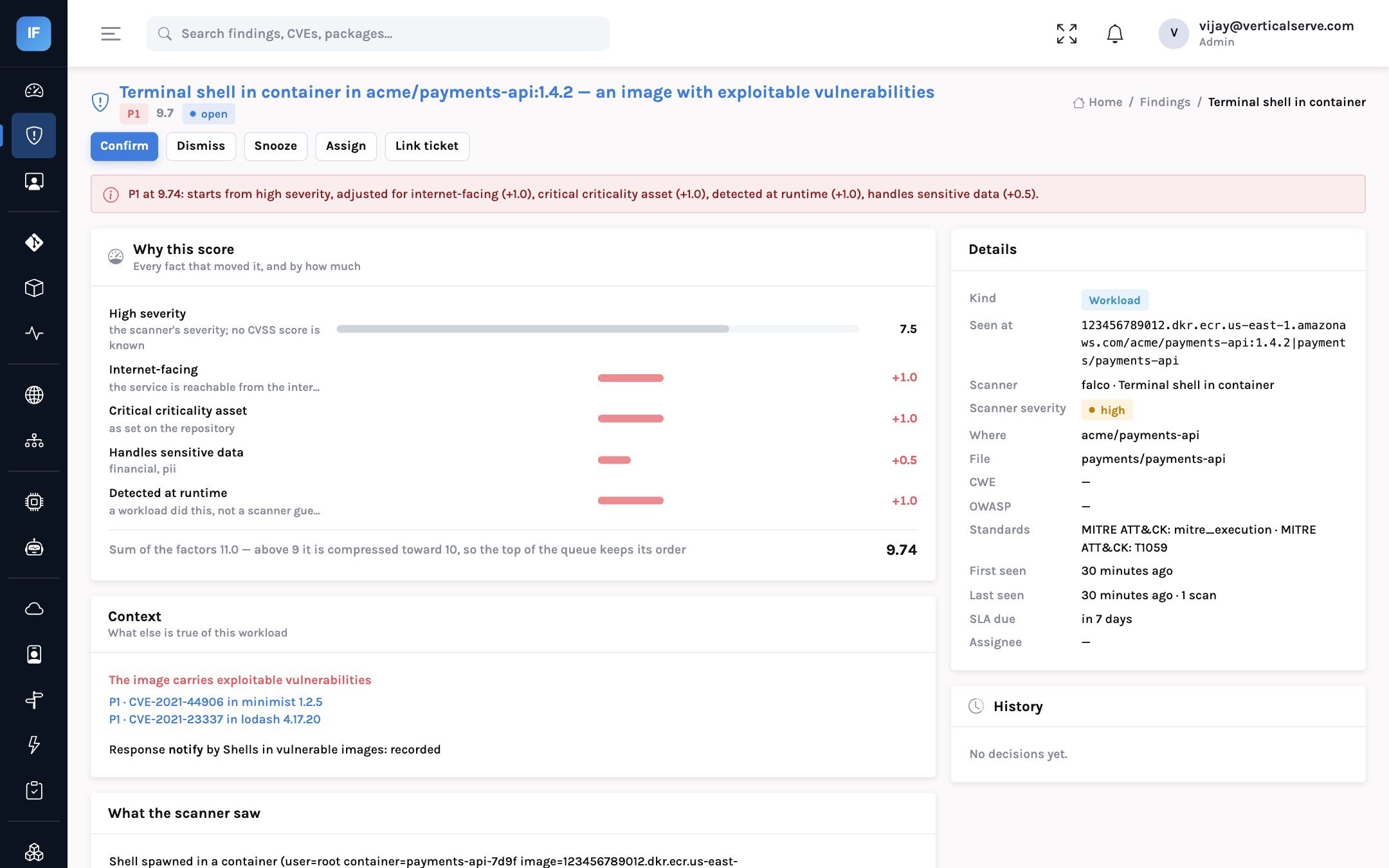Click the home icon in breadcrumb

tap(1078, 102)
